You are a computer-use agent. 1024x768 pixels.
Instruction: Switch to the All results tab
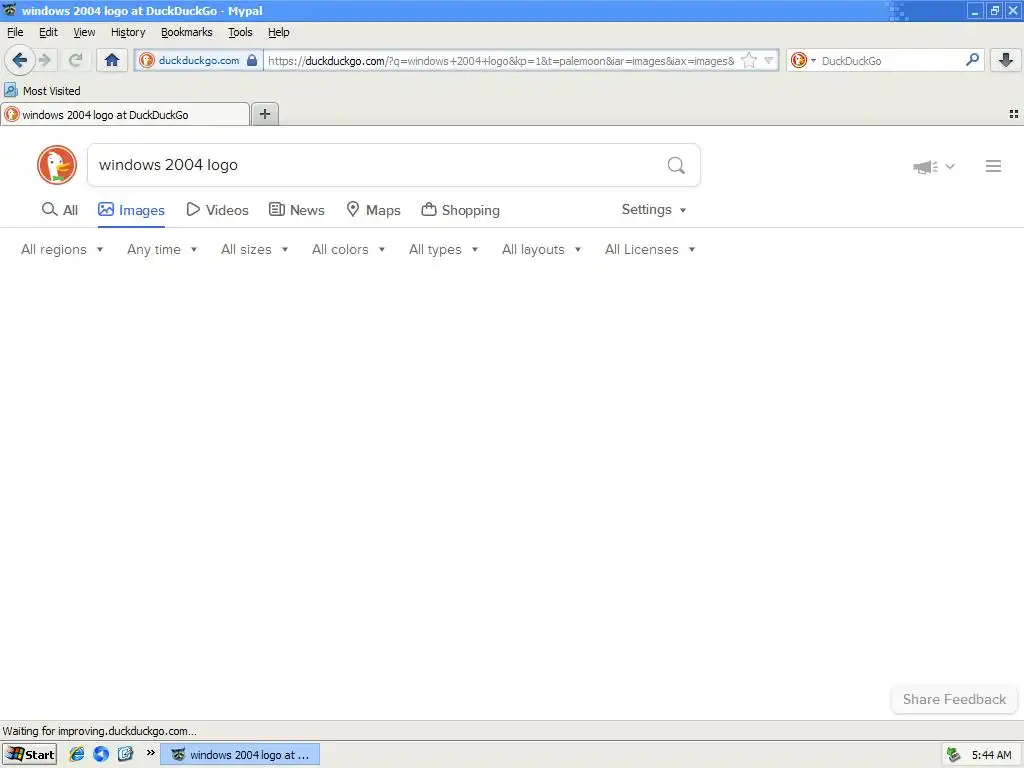pos(59,210)
